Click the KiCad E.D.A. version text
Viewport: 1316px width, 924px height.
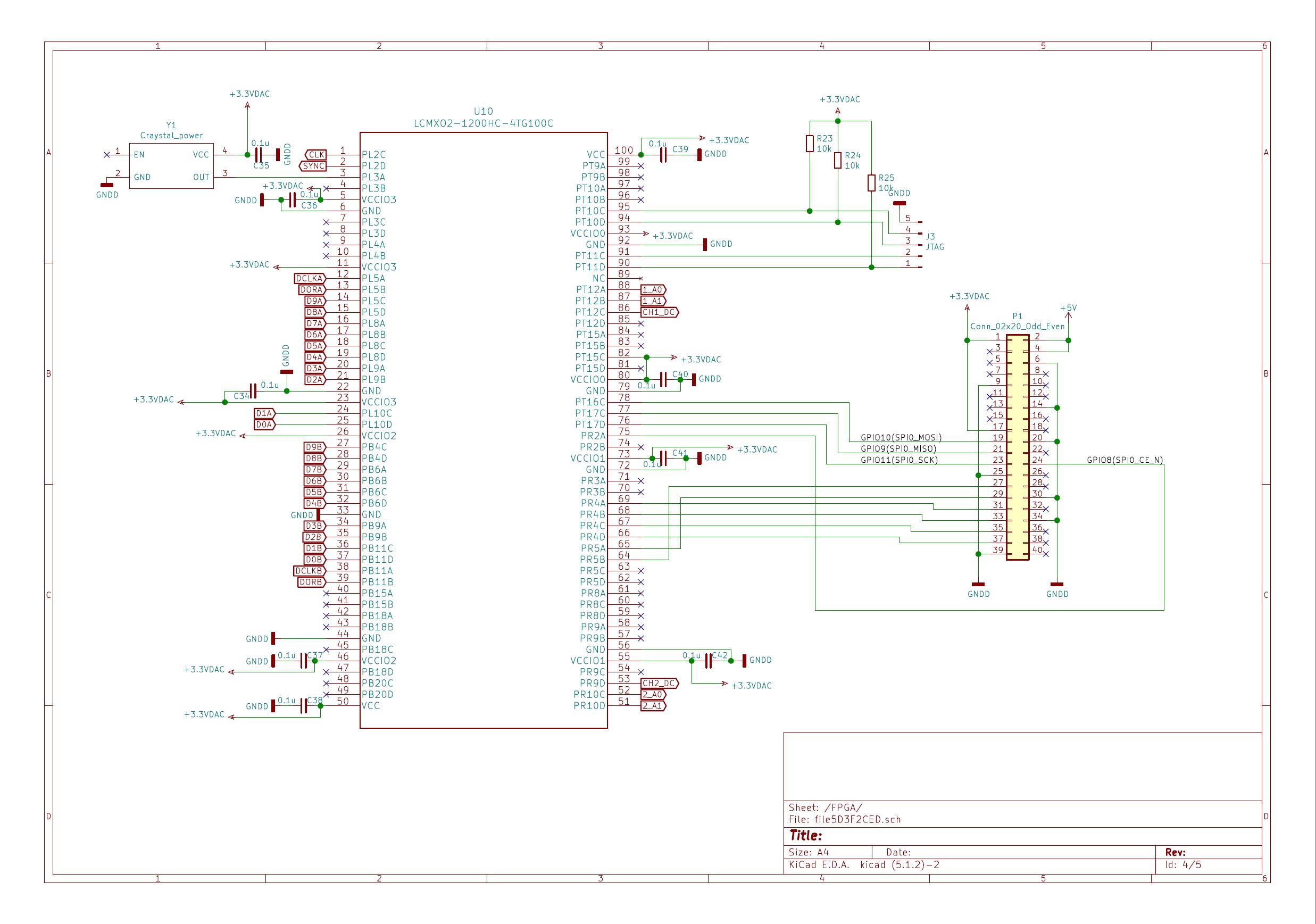[x=864, y=865]
